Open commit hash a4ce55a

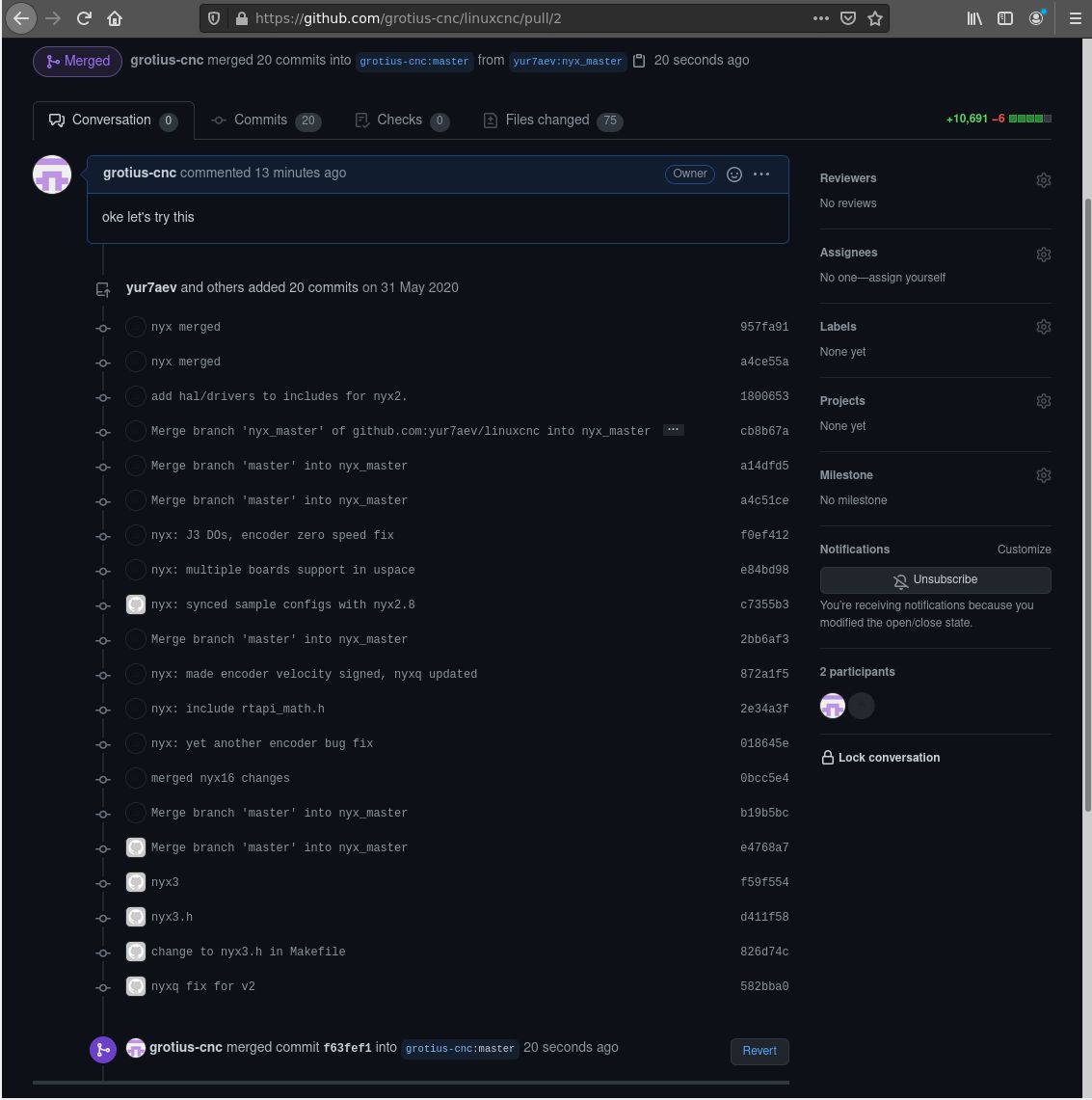764,362
